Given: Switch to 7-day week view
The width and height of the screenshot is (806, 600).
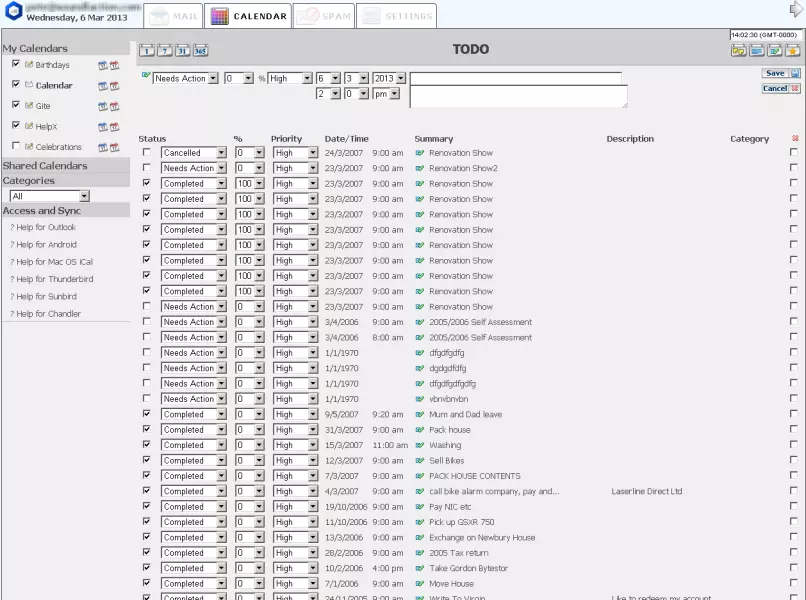Looking at the screenshot, I should (164, 50).
